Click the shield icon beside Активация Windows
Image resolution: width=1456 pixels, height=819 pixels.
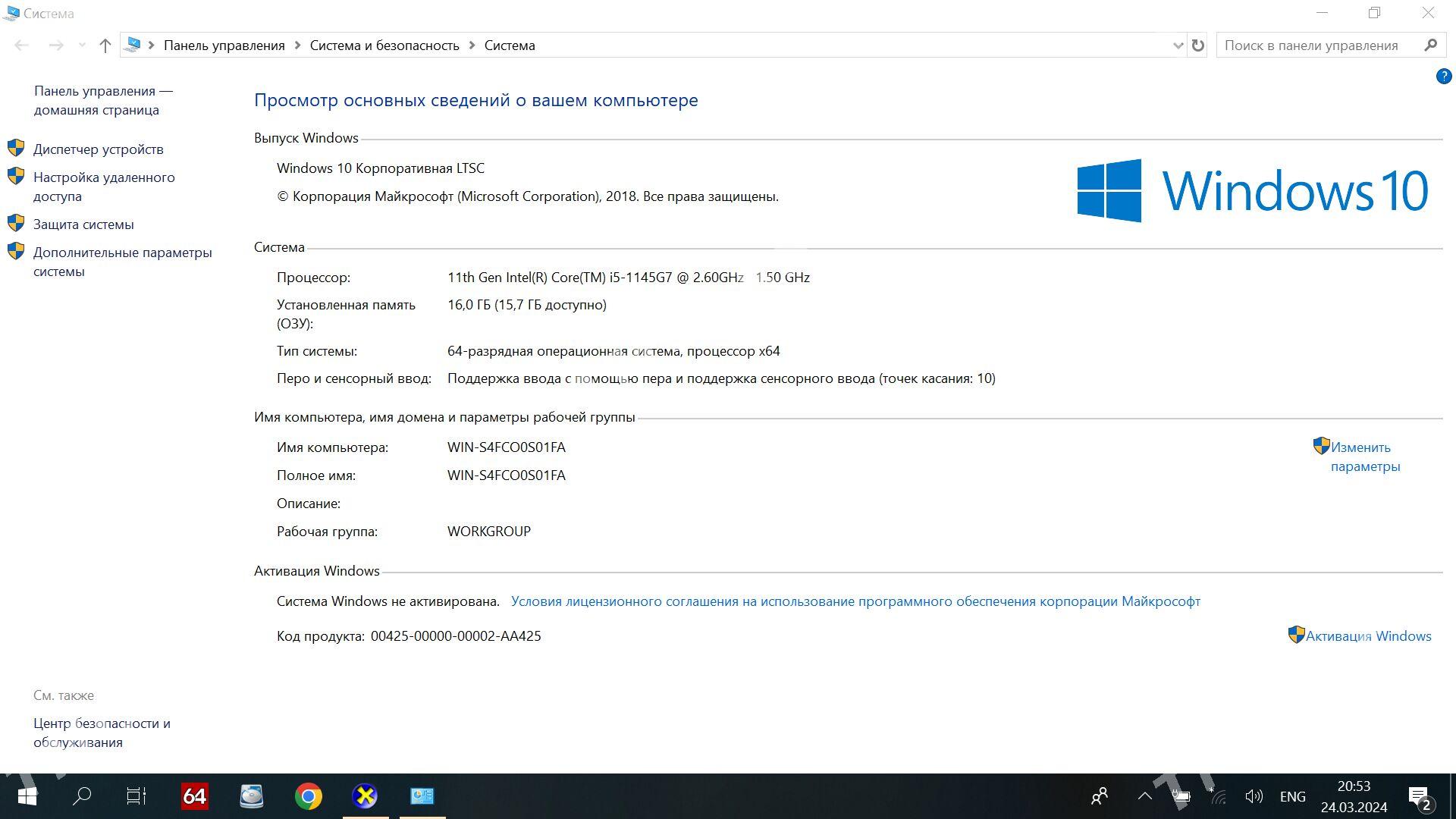coord(1296,635)
